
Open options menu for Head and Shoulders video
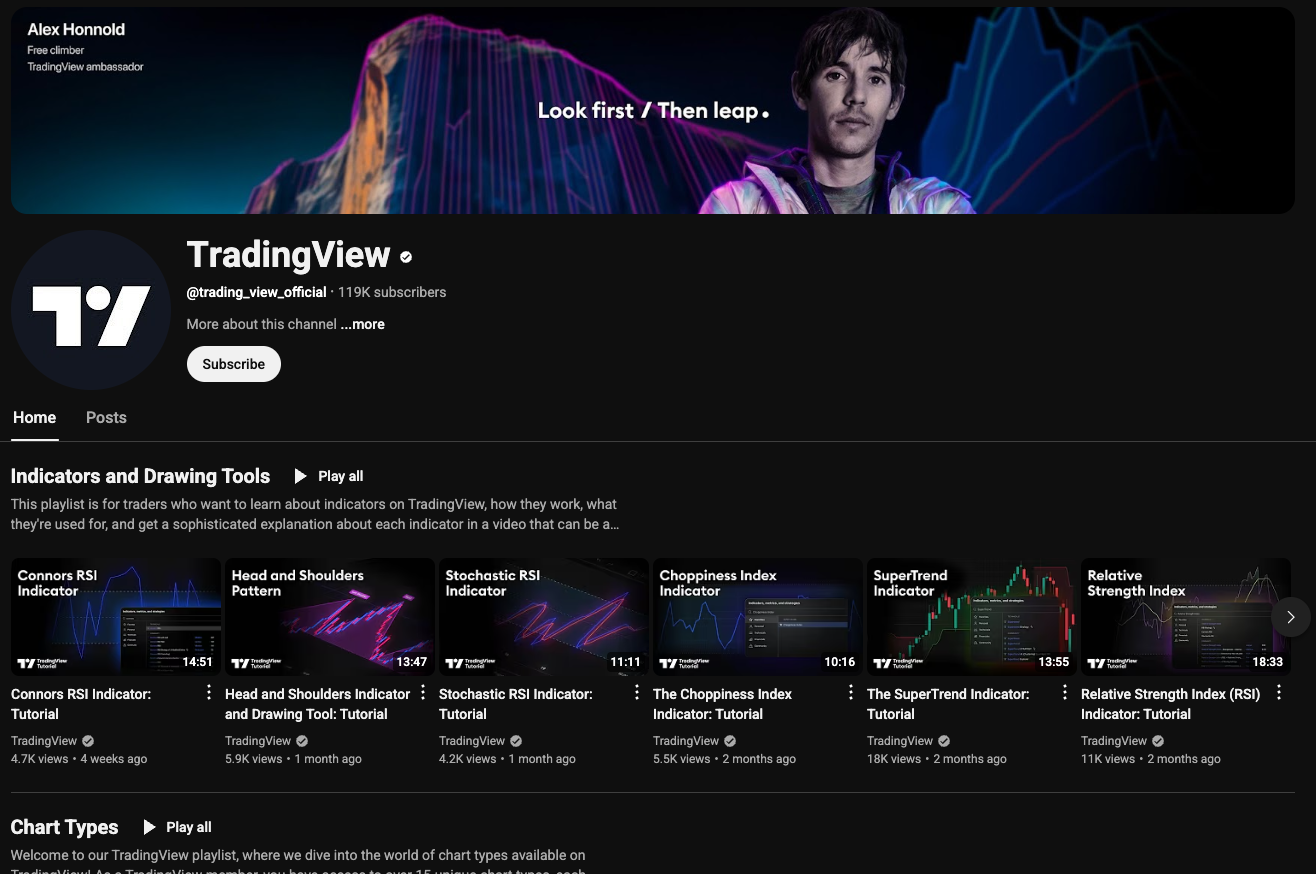pyautogui.click(x=422, y=693)
